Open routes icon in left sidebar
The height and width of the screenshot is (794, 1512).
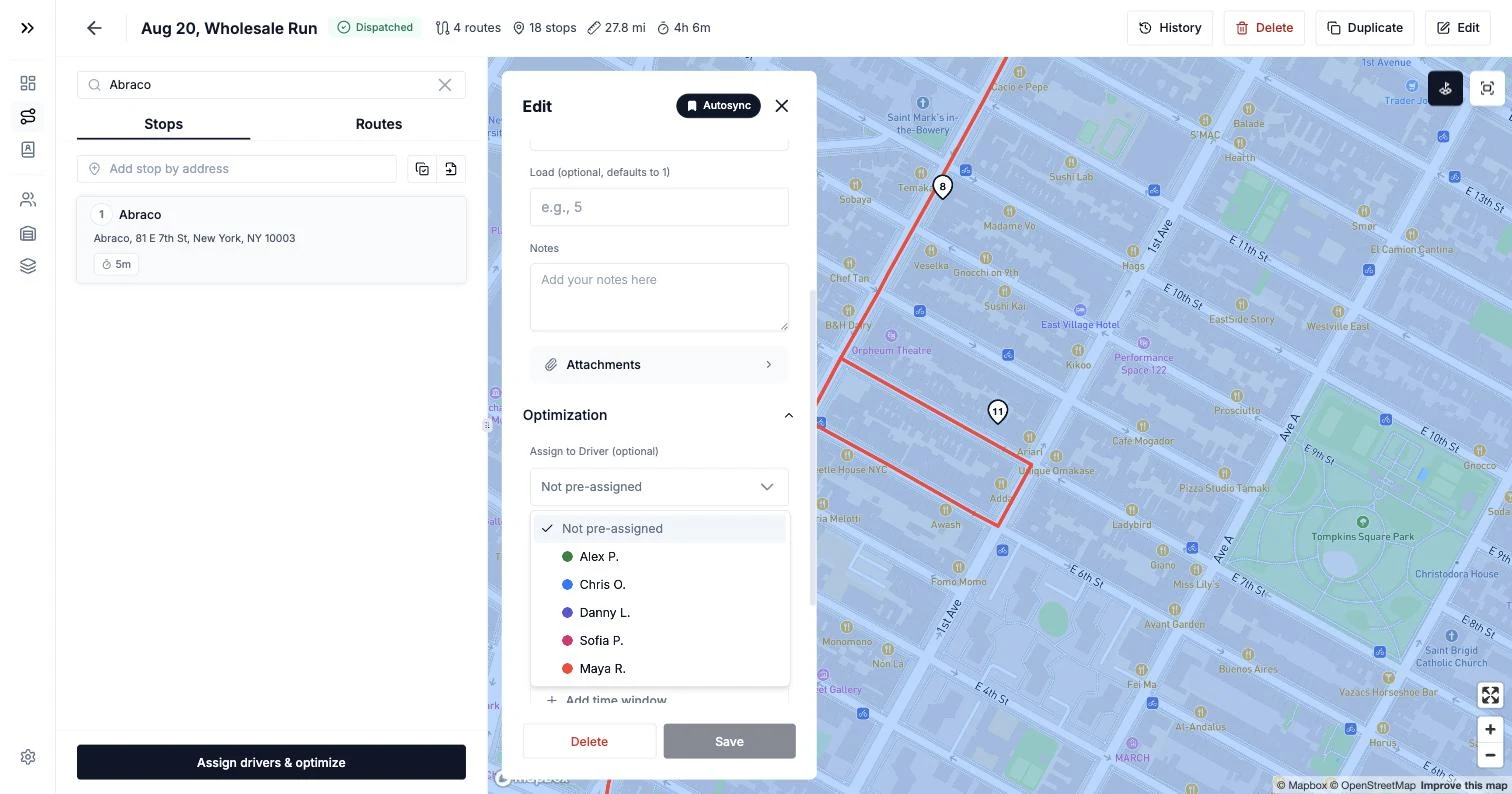coord(28,117)
